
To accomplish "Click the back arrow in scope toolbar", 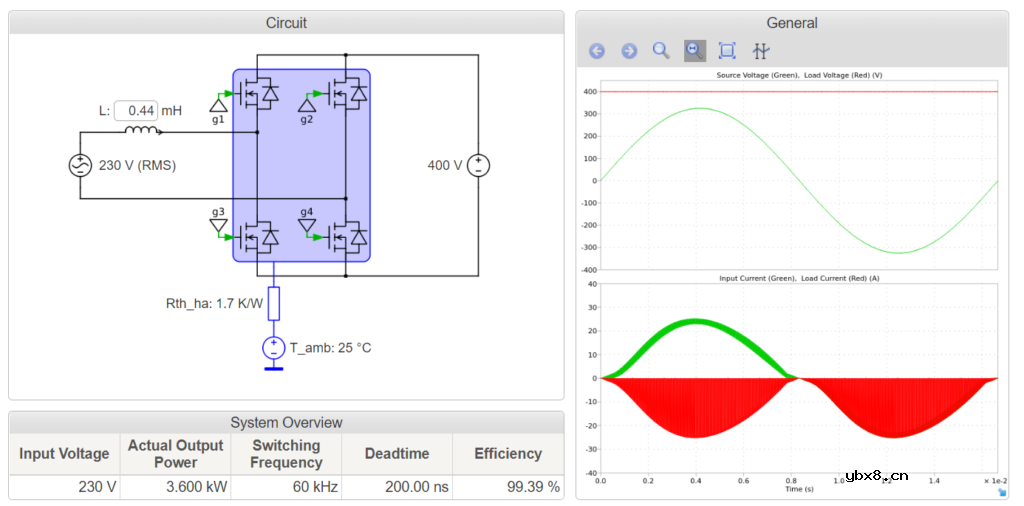I will [x=597, y=51].
